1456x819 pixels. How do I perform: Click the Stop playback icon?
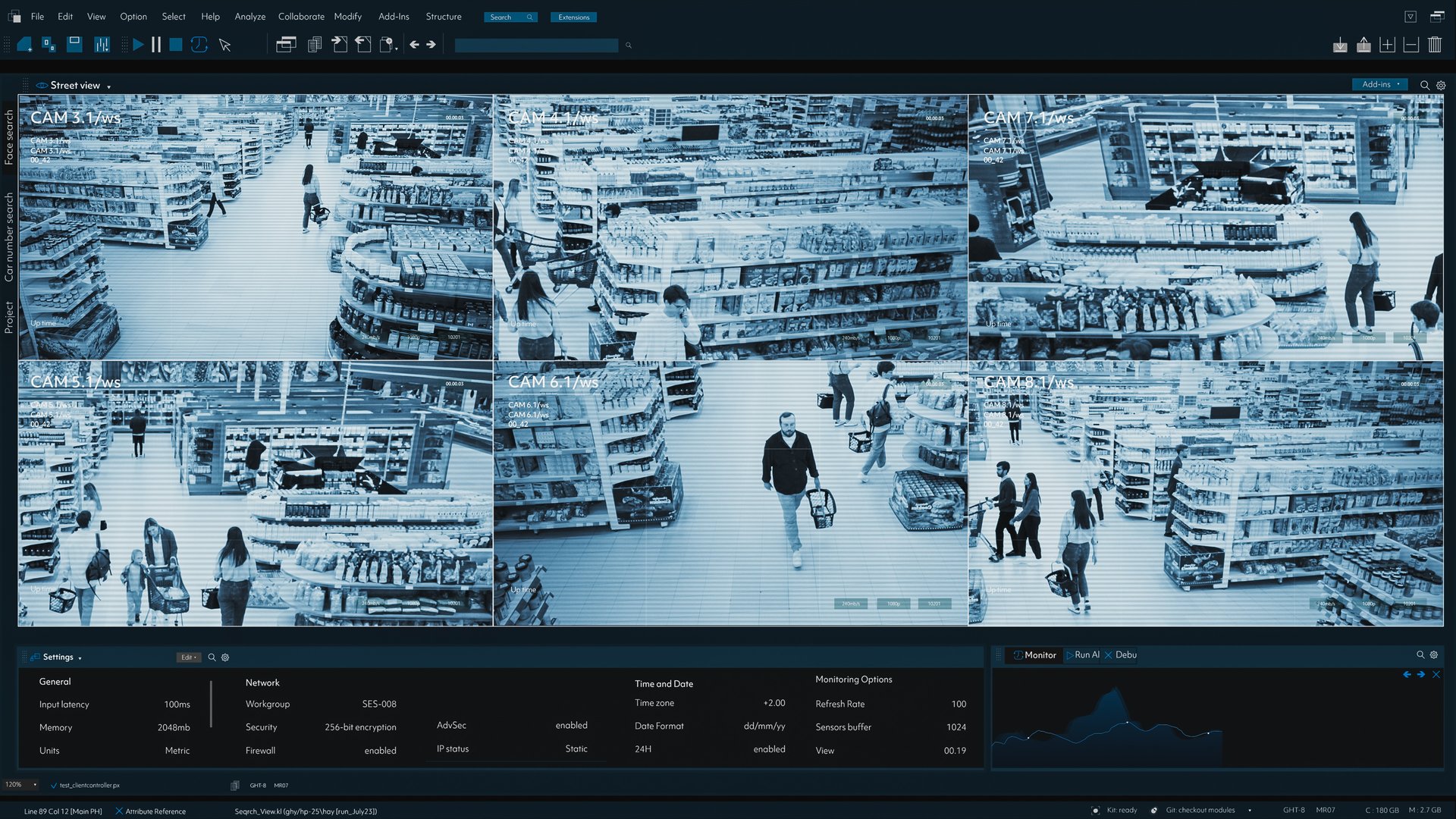(176, 45)
